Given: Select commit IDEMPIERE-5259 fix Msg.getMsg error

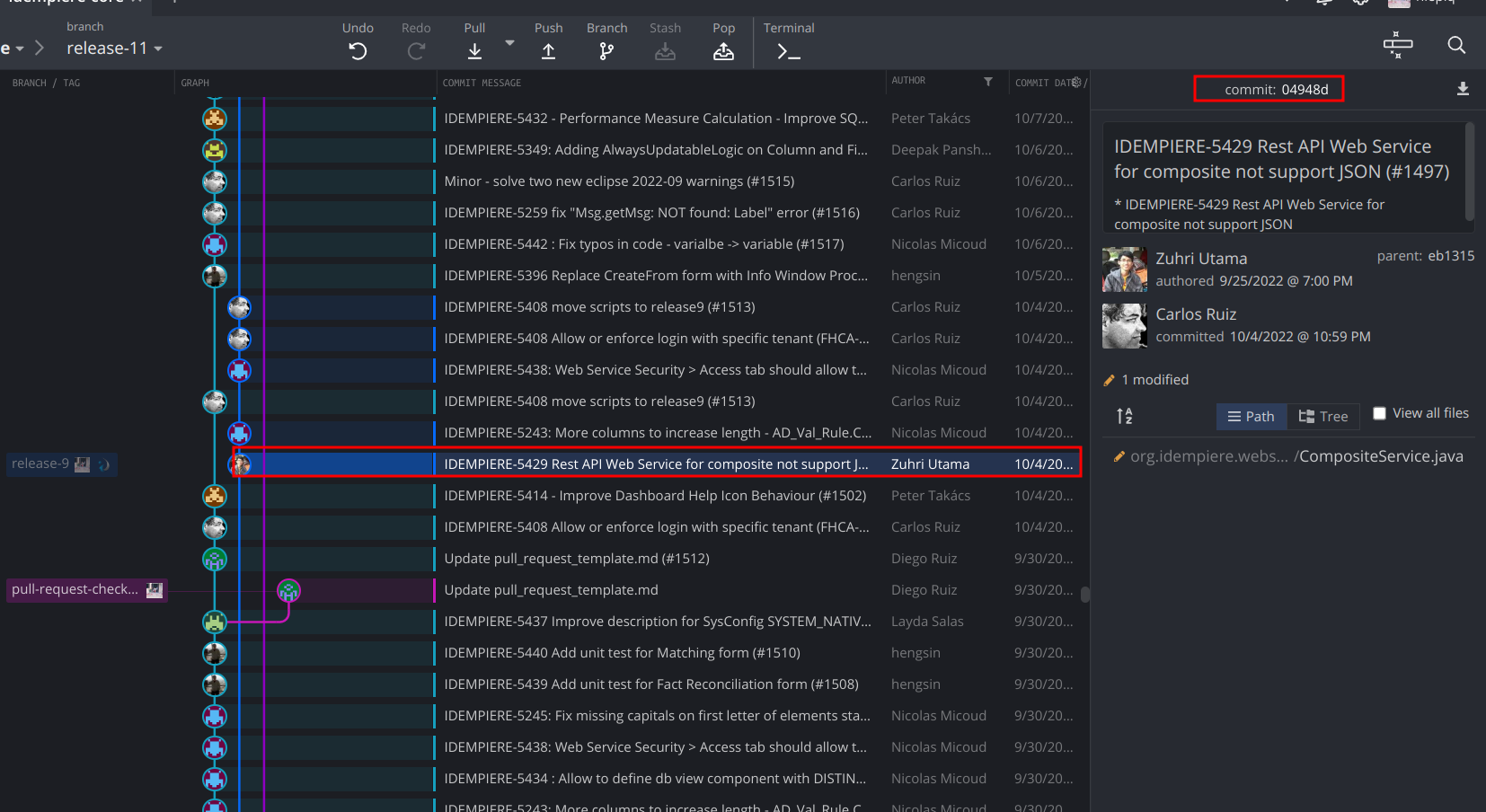Looking at the screenshot, I should click(x=651, y=213).
